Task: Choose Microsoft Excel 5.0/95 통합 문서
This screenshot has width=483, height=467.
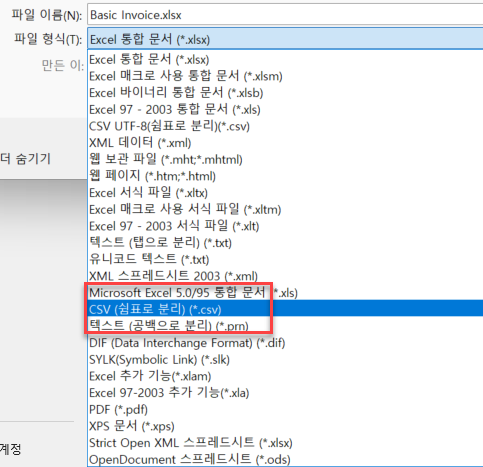Action: (x=285, y=293)
